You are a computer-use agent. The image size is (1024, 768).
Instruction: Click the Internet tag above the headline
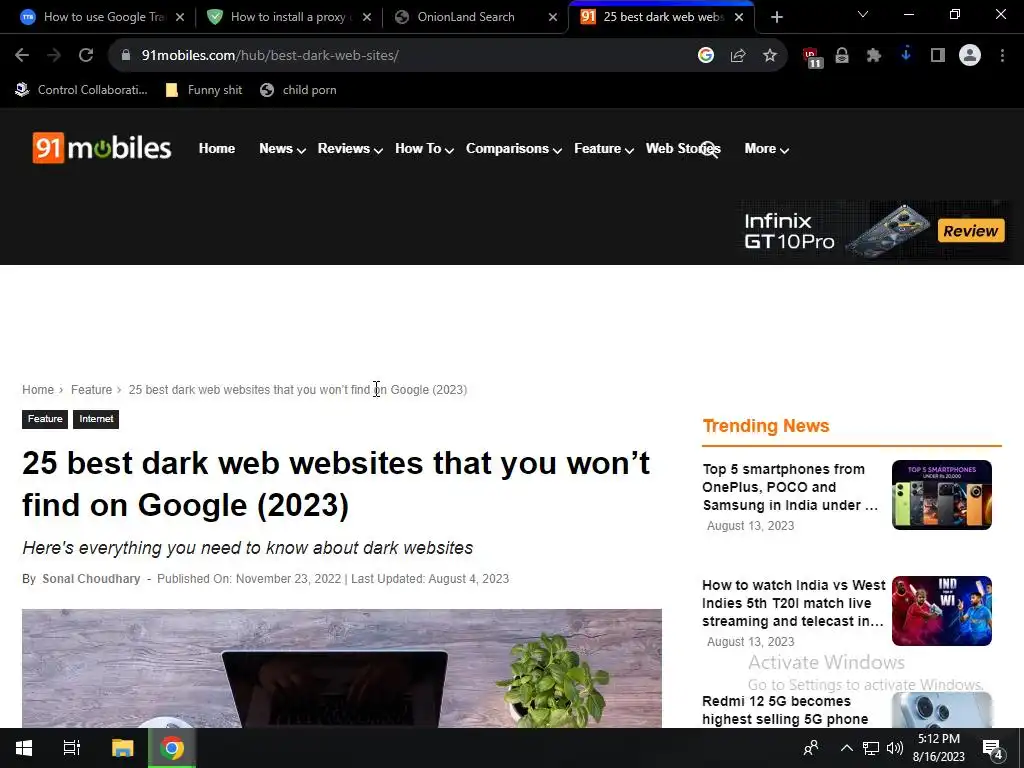click(96, 419)
